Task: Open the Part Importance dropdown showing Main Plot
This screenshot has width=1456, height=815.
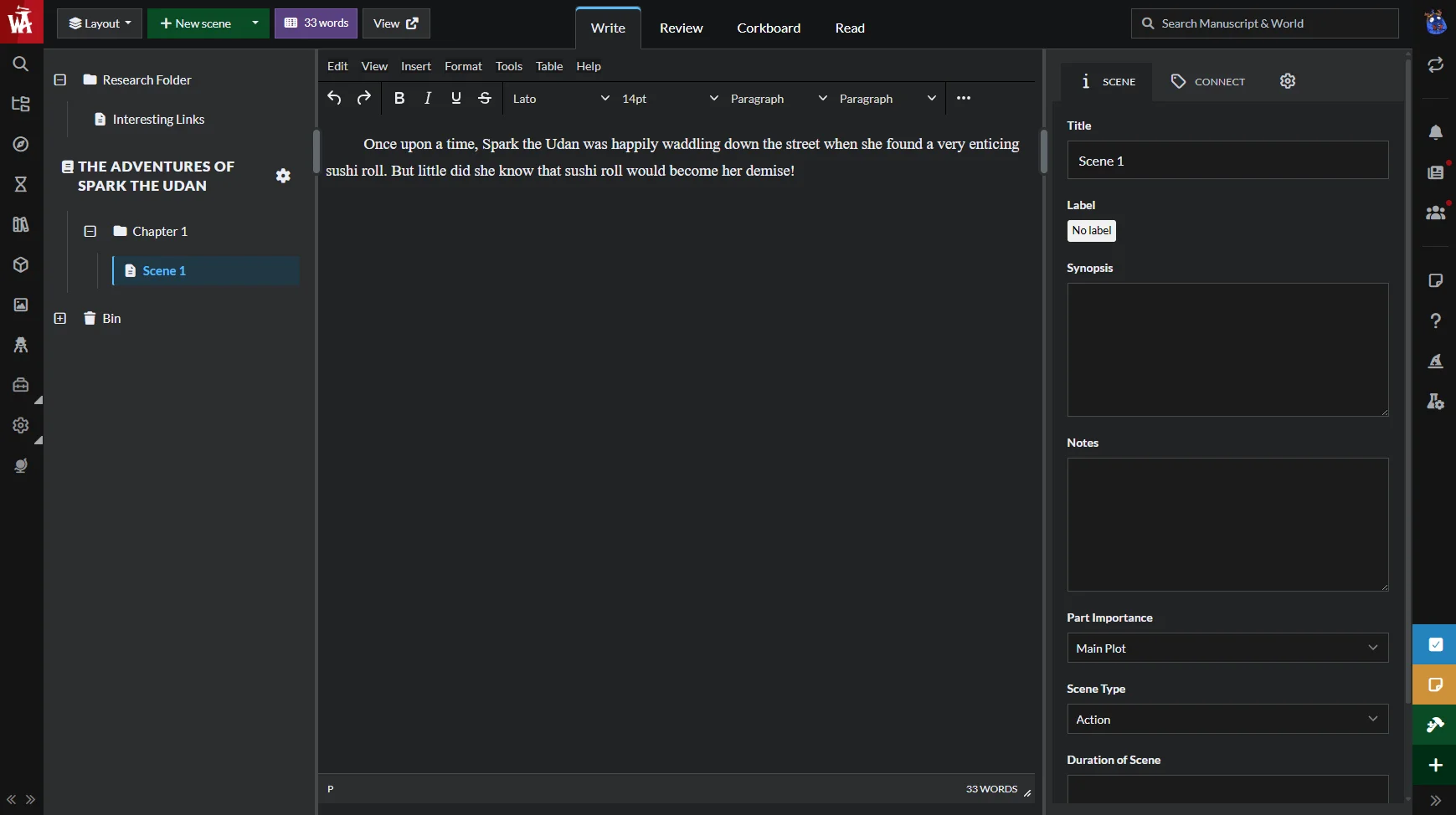Action: pos(1227,648)
